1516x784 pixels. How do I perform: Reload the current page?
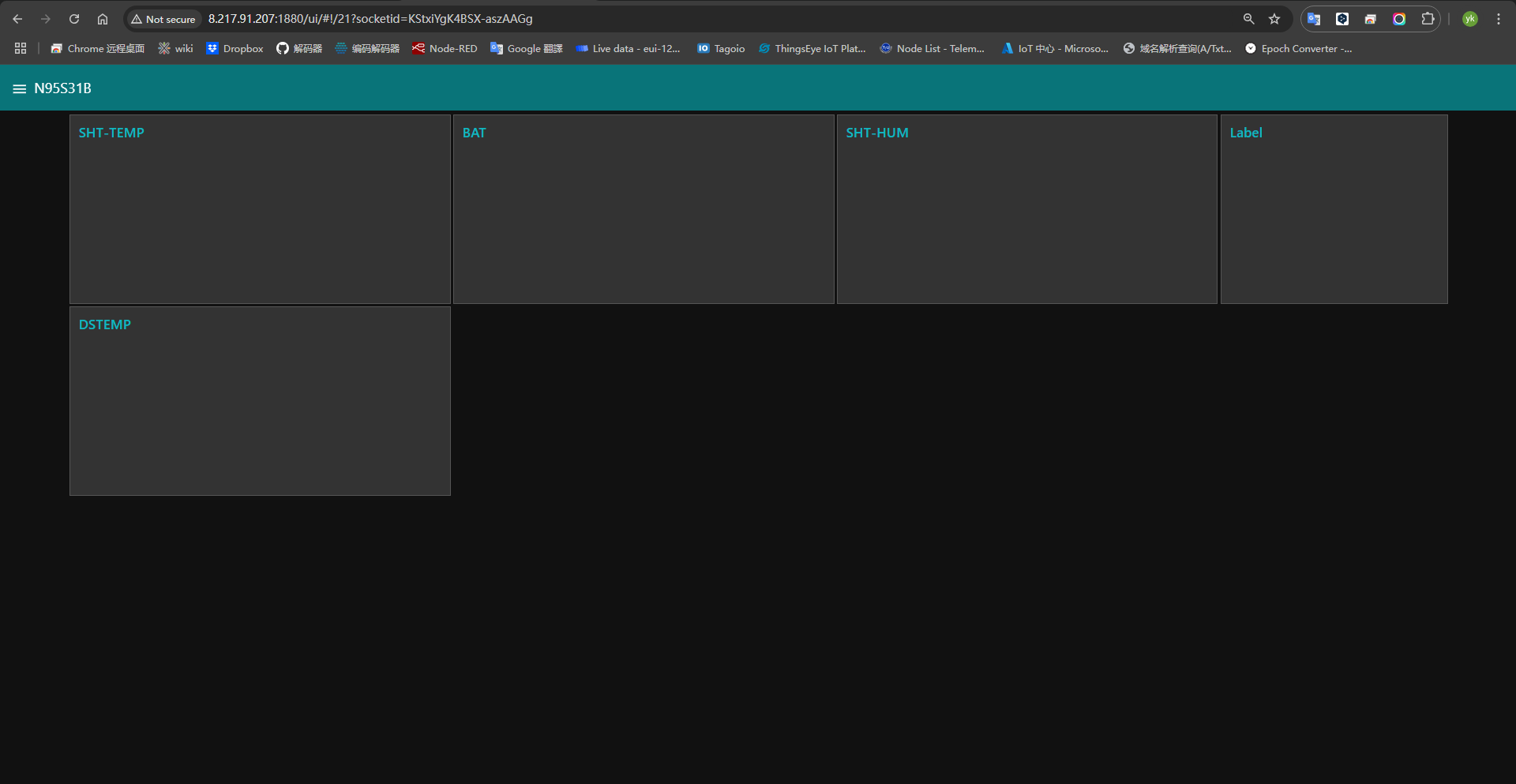point(74,19)
